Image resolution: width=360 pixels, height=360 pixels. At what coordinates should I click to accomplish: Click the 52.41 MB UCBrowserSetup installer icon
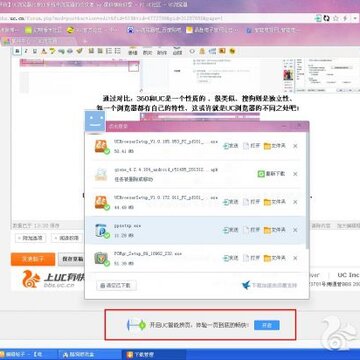pyautogui.click(x=101, y=146)
